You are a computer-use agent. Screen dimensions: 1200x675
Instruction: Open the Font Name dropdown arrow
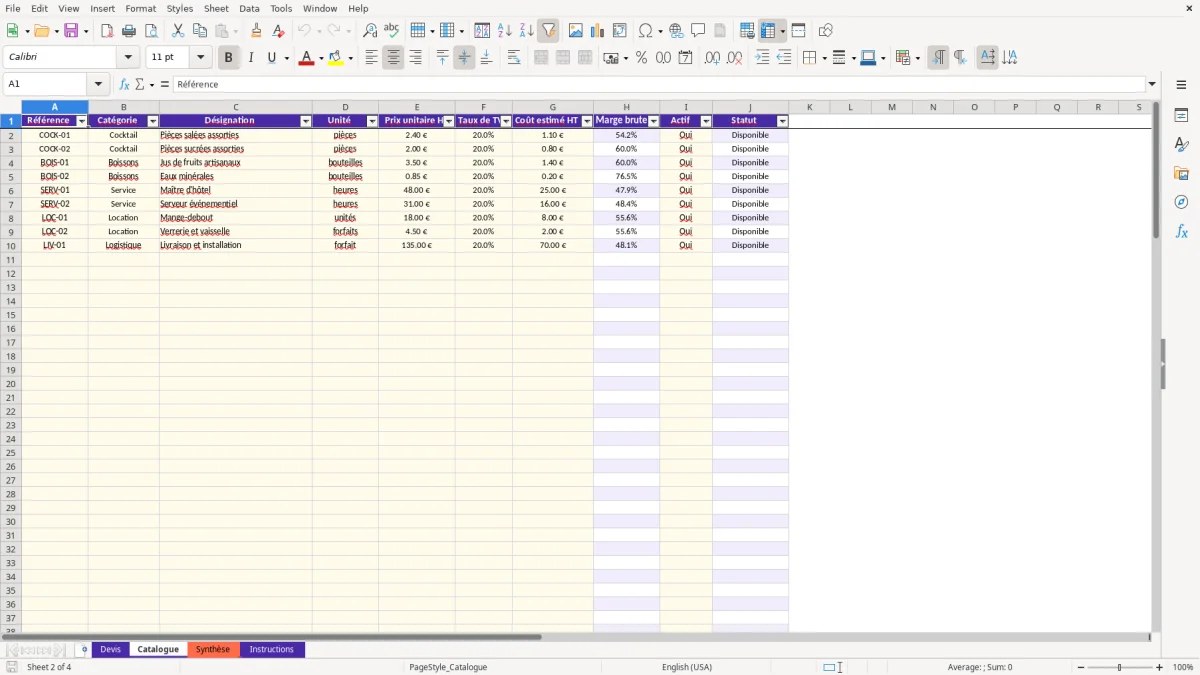tap(128, 58)
